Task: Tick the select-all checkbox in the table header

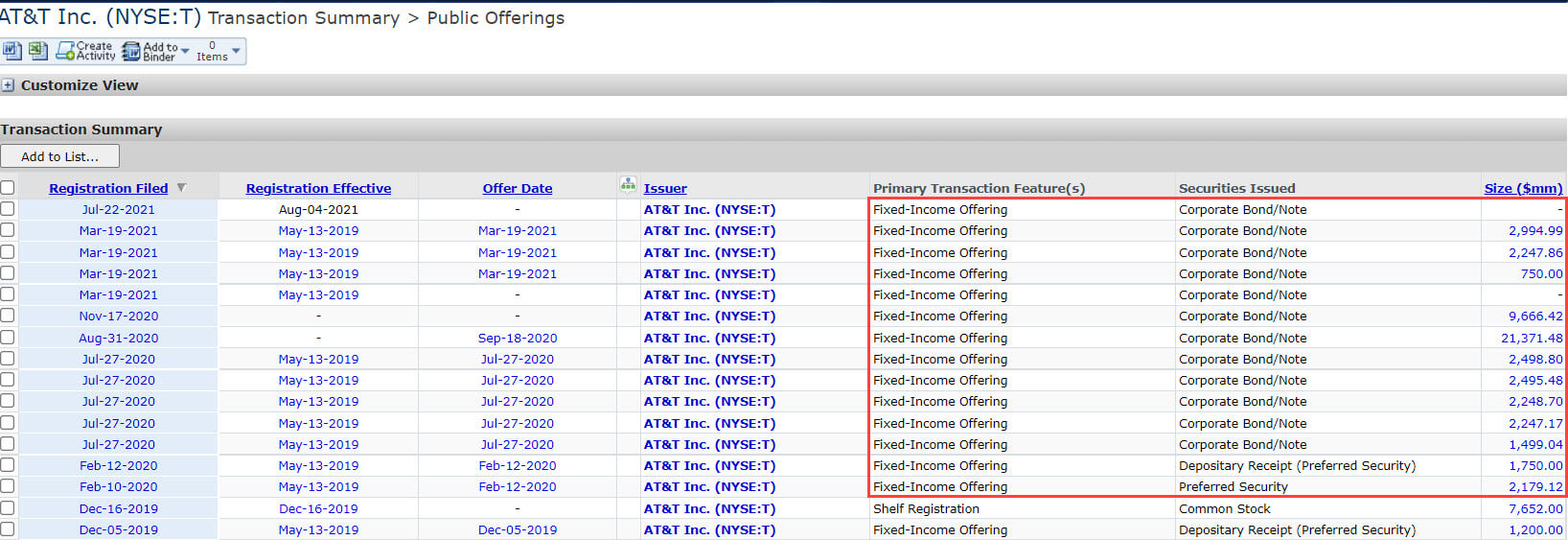Action: [8, 188]
